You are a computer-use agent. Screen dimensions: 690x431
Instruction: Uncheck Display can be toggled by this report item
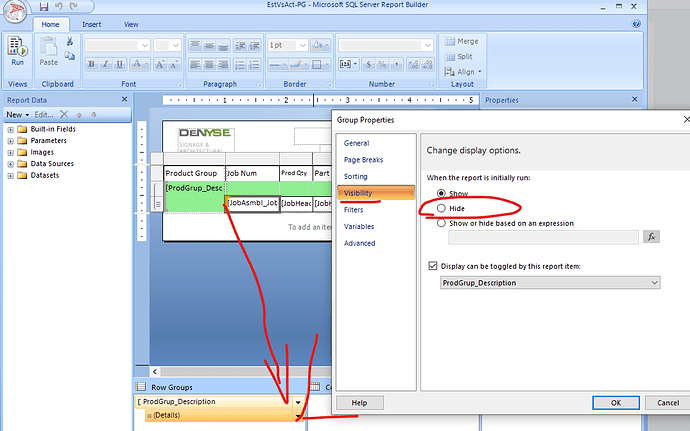point(433,266)
